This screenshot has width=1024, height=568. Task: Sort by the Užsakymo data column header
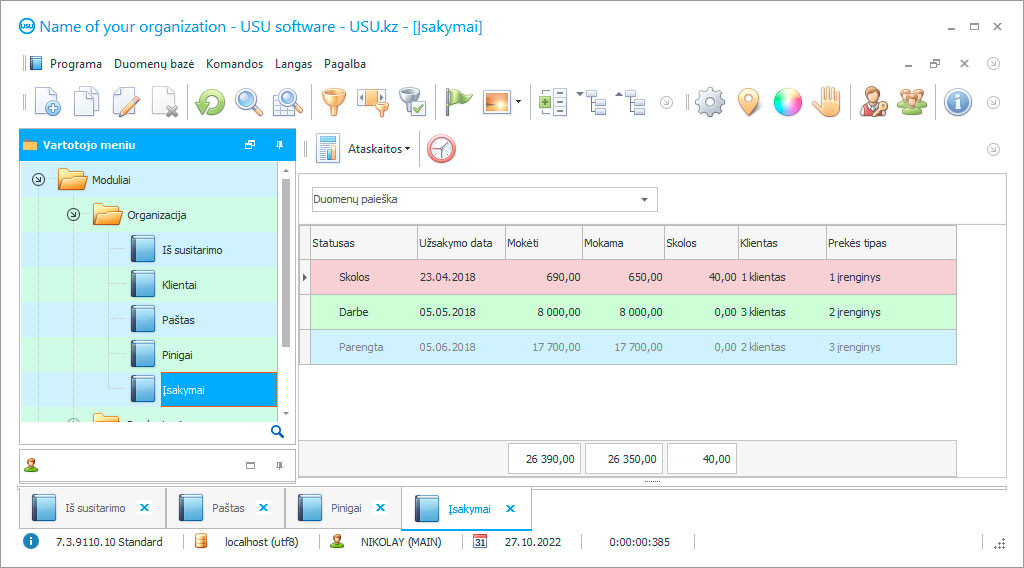[x=455, y=243]
